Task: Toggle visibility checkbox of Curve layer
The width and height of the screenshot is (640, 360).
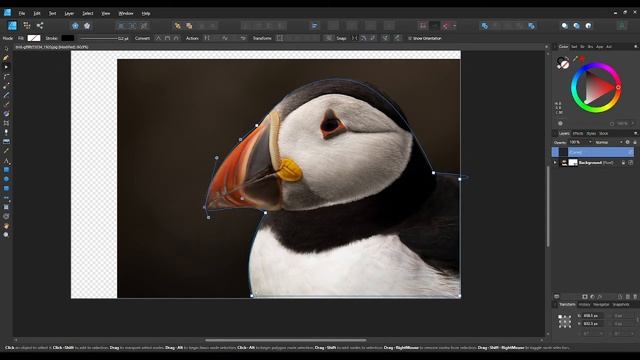Action: [631, 152]
